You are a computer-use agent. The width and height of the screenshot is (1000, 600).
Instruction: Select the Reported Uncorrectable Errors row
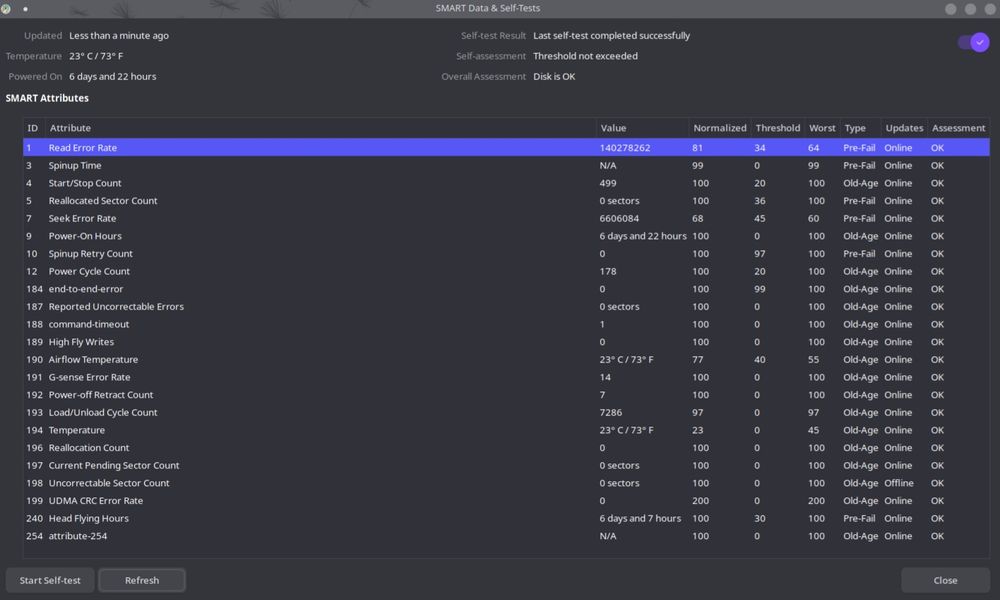click(506, 307)
